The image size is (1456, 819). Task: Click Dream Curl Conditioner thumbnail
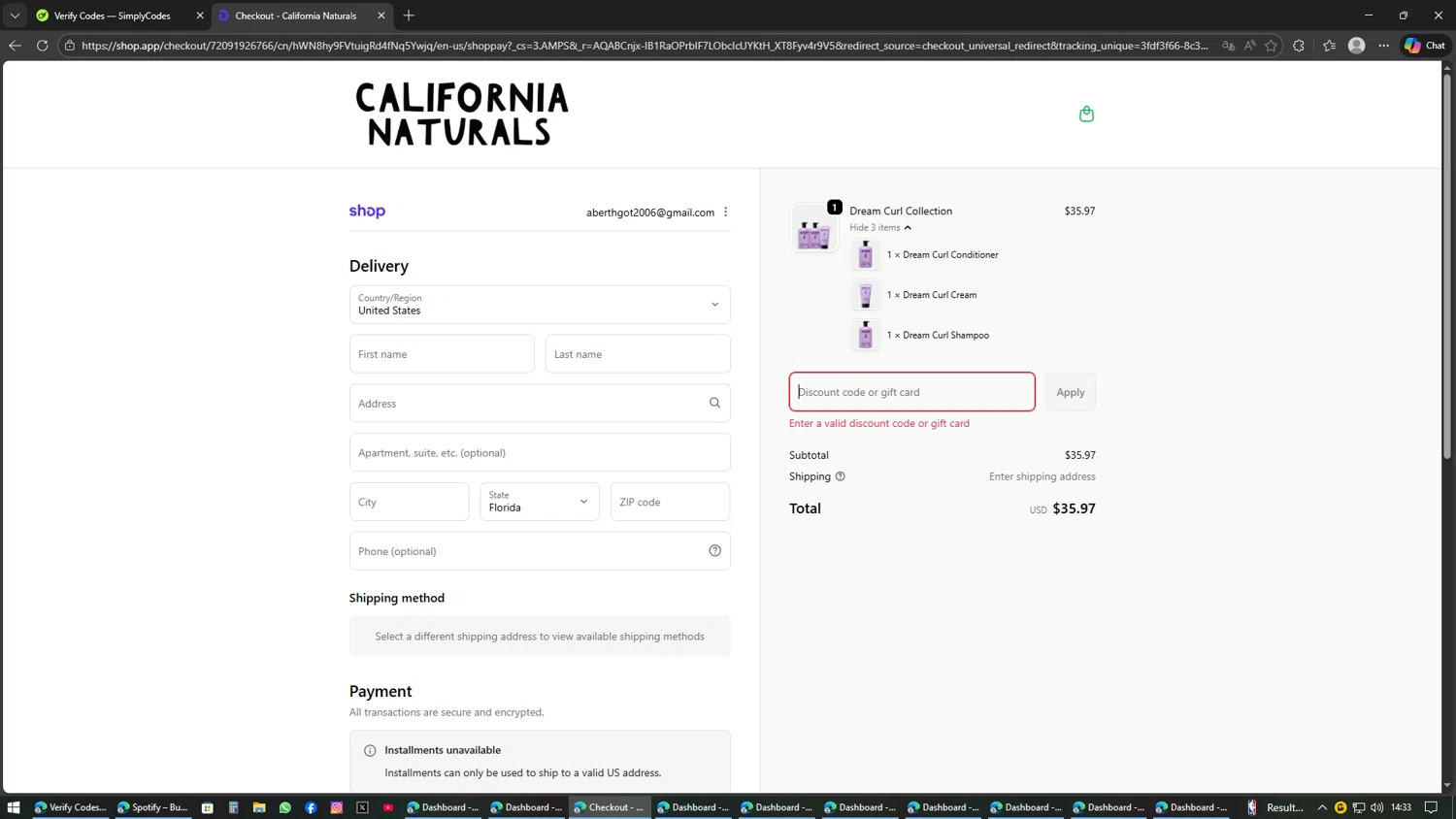[865, 254]
